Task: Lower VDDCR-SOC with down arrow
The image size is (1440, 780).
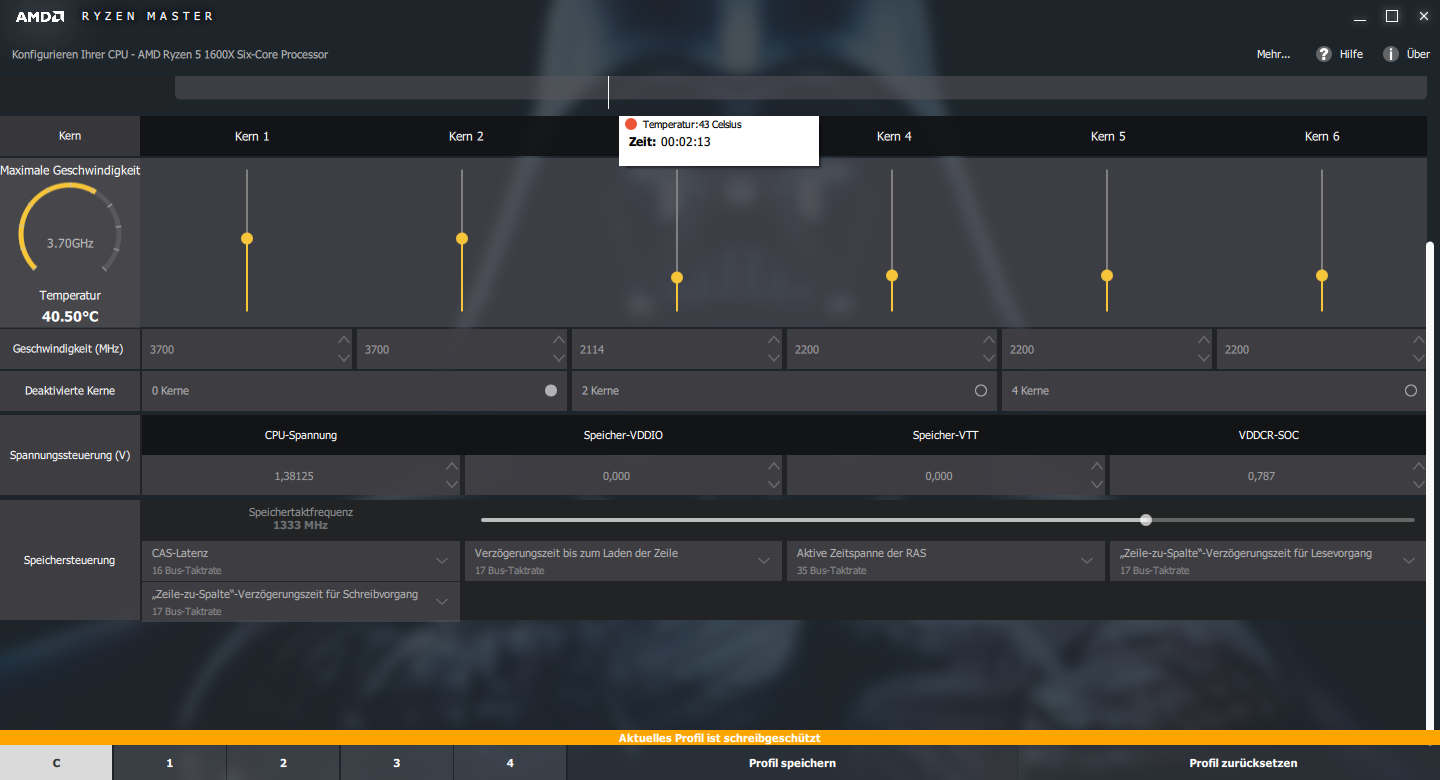Action: point(1417,485)
